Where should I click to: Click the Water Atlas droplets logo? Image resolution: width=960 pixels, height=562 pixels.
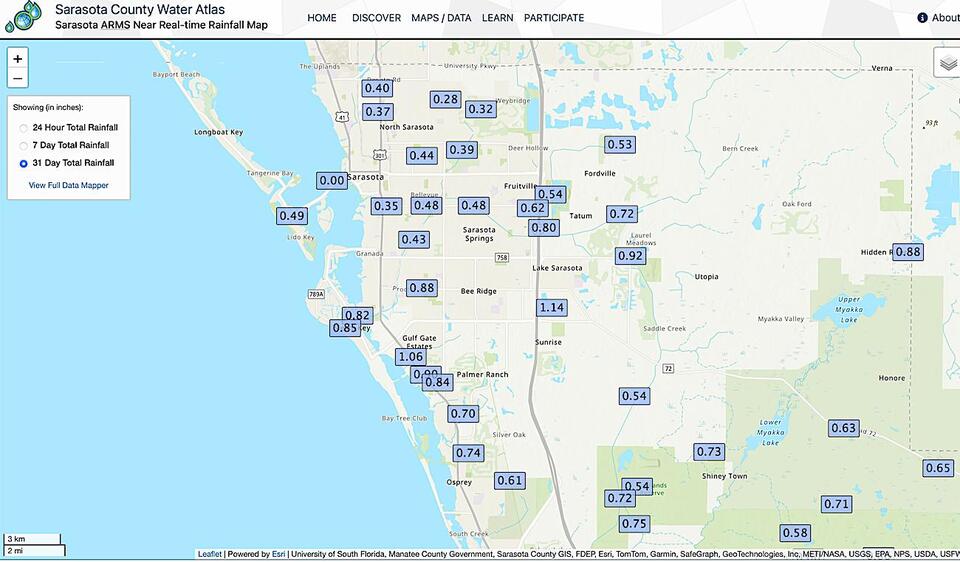[24, 17]
